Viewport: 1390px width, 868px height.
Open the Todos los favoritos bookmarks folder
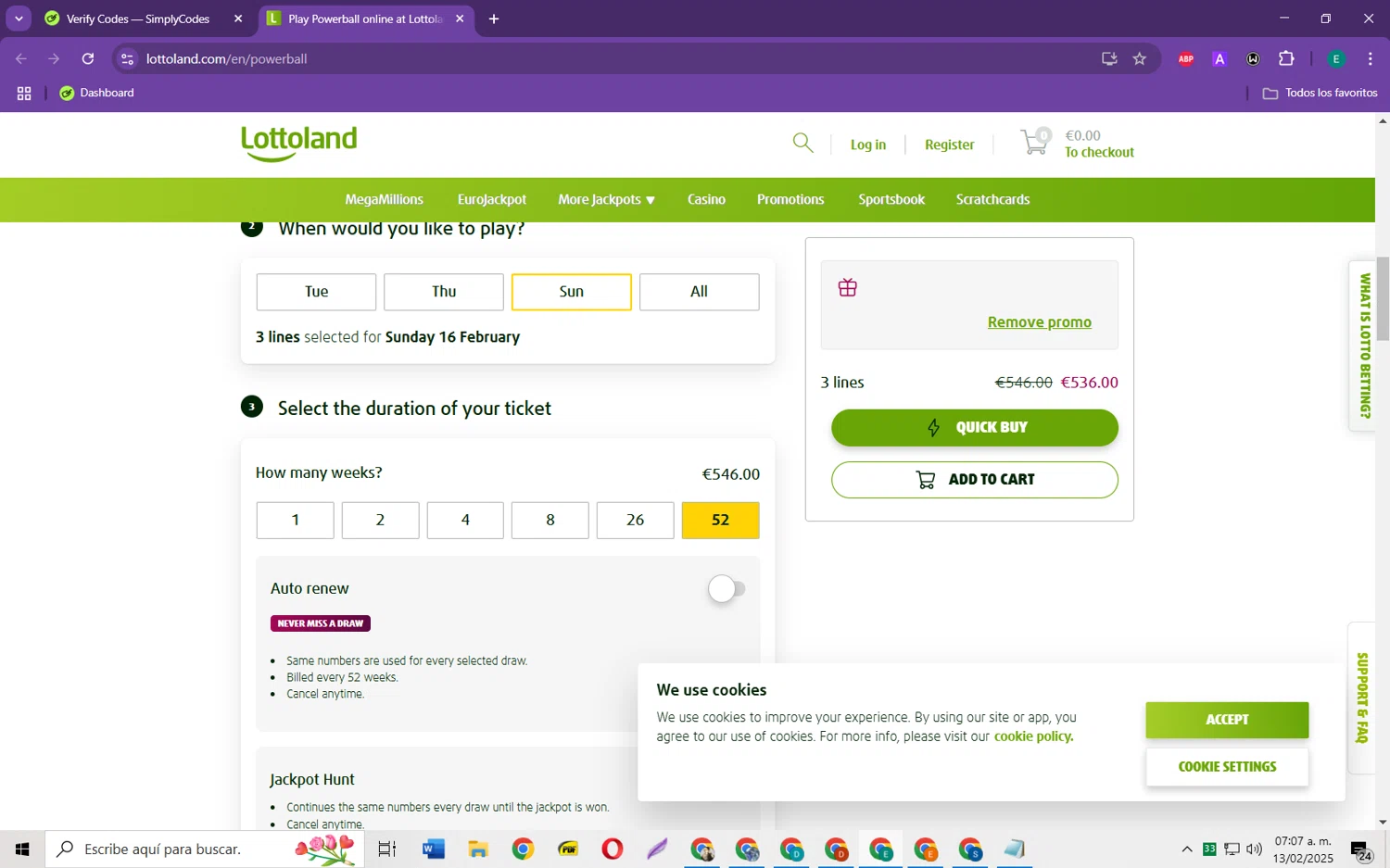point(1320,93)
